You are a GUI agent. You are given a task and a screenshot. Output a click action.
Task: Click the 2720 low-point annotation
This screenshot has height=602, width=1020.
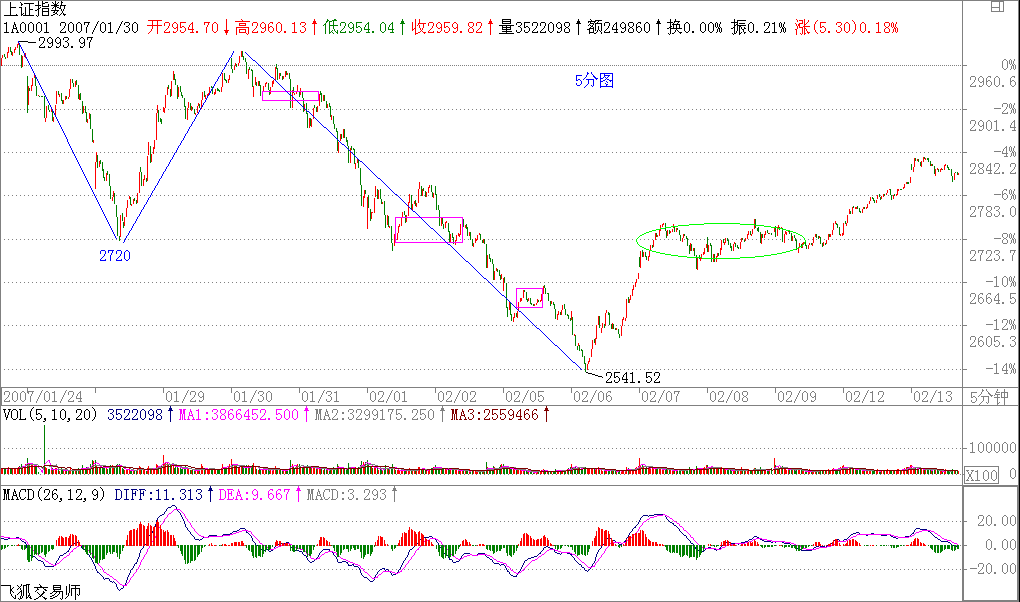(114, 255)
